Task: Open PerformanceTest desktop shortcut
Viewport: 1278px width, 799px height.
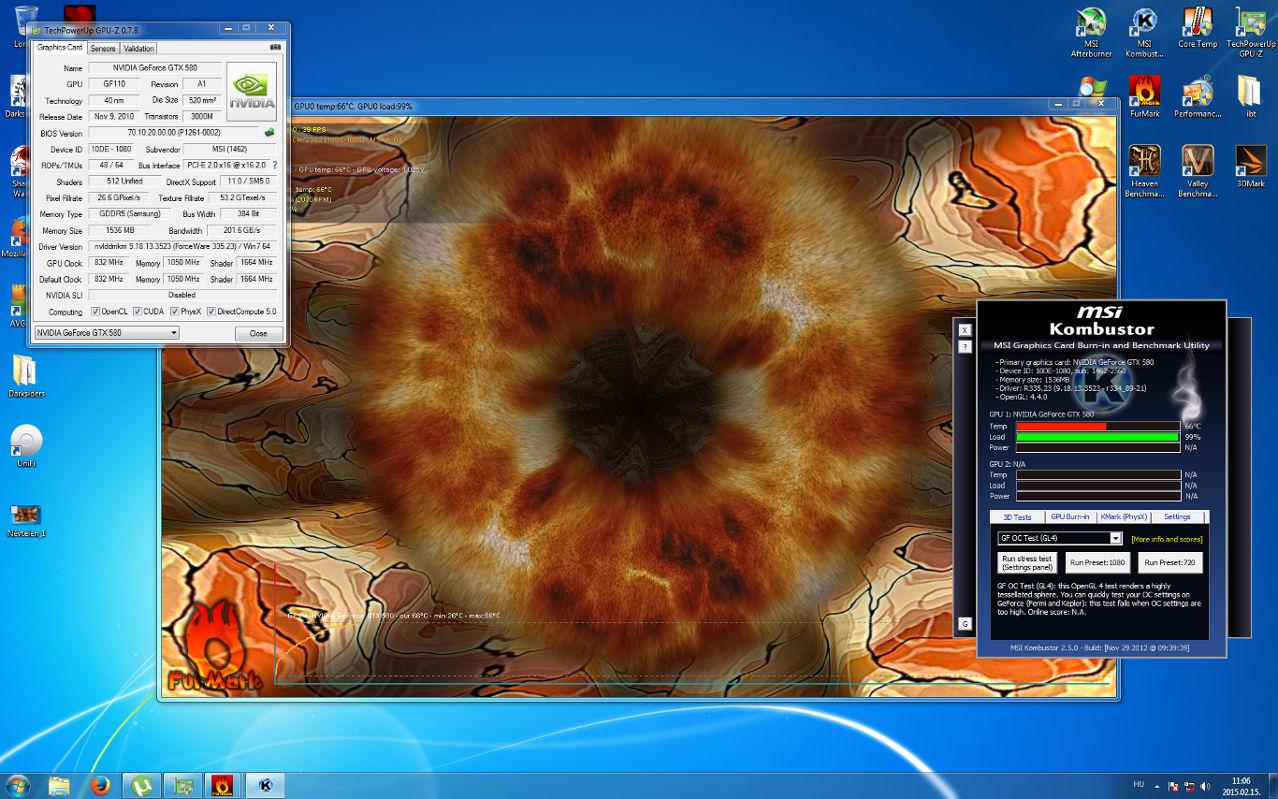Action: (x=1197, y=97)
